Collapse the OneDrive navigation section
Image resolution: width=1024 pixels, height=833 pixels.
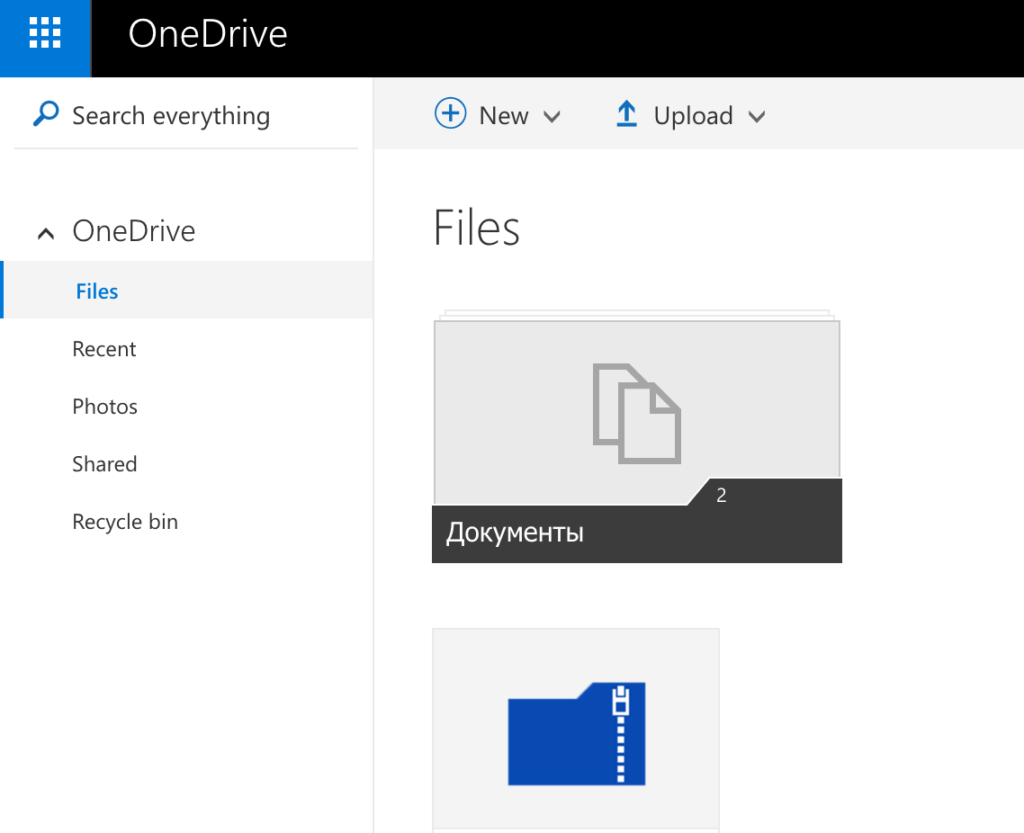pyautogui.click(x=46, y=233)
